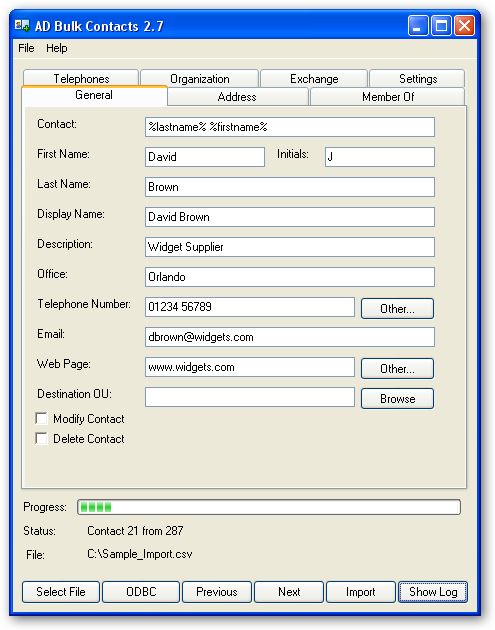Screen dimensions: 495x630
Task: Click into the Destination OU field
Action: point(250,397)
